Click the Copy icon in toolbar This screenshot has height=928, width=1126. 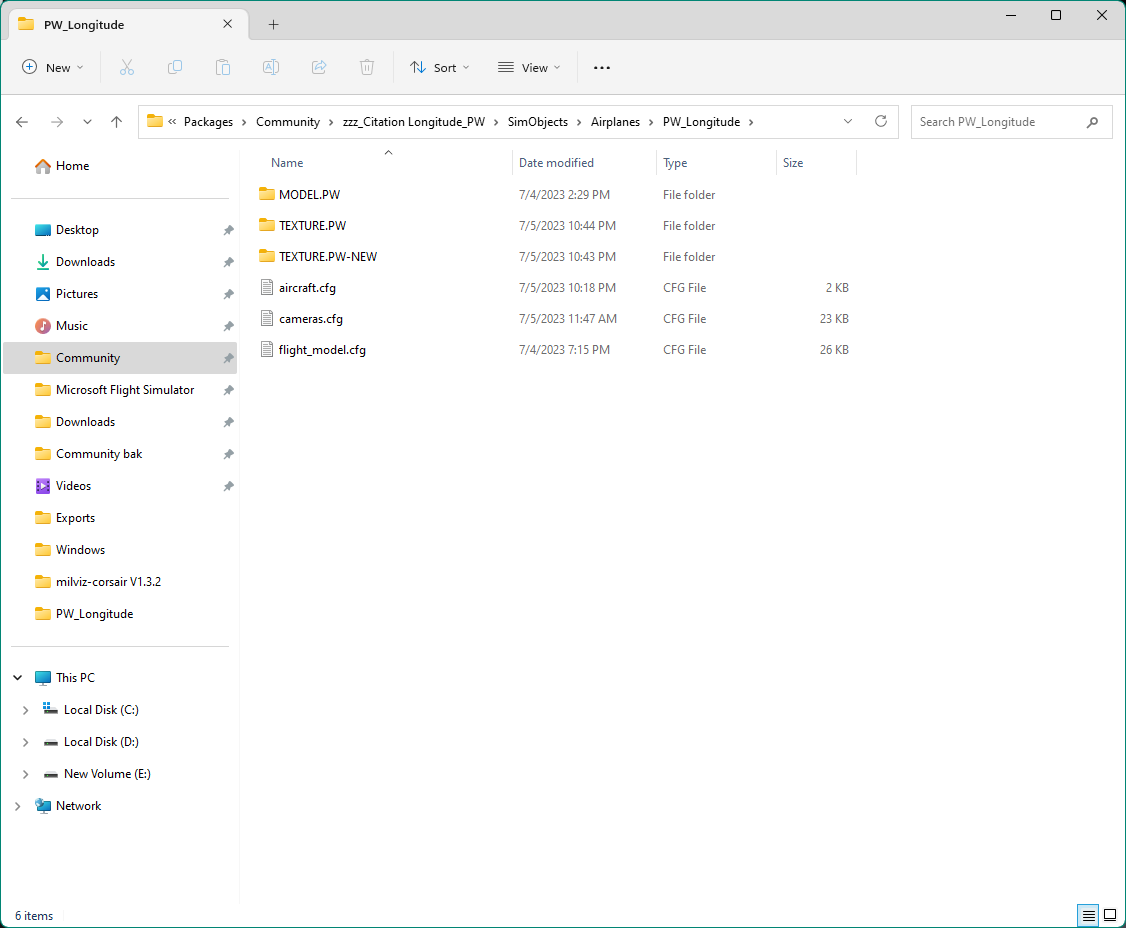(175, 67)
